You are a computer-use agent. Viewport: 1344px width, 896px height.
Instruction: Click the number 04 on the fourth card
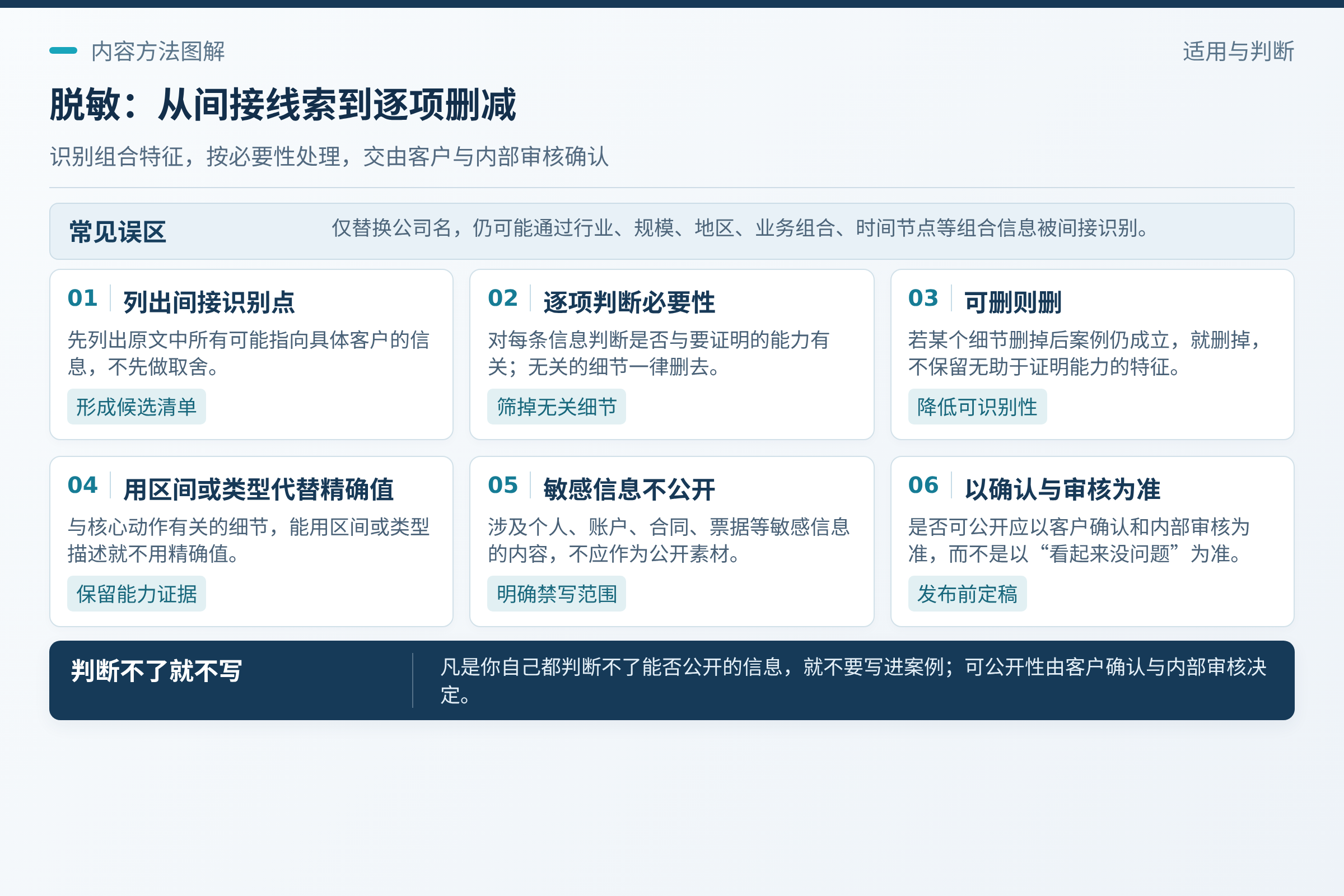point(82,484)
